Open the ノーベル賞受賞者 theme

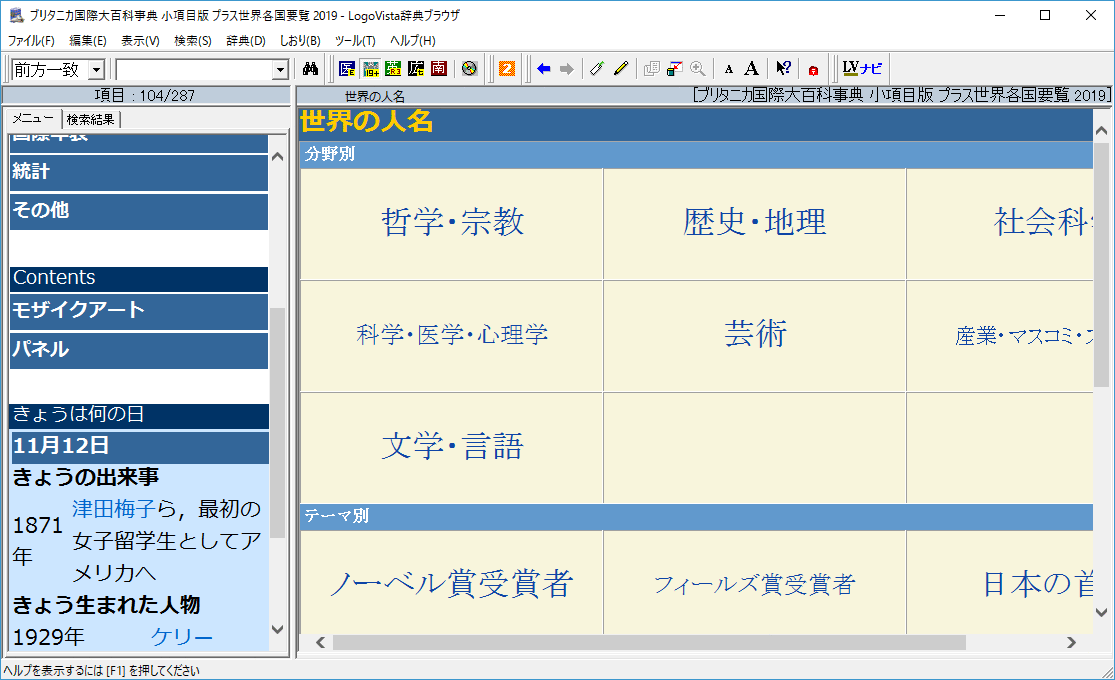[x=452, y=583]
